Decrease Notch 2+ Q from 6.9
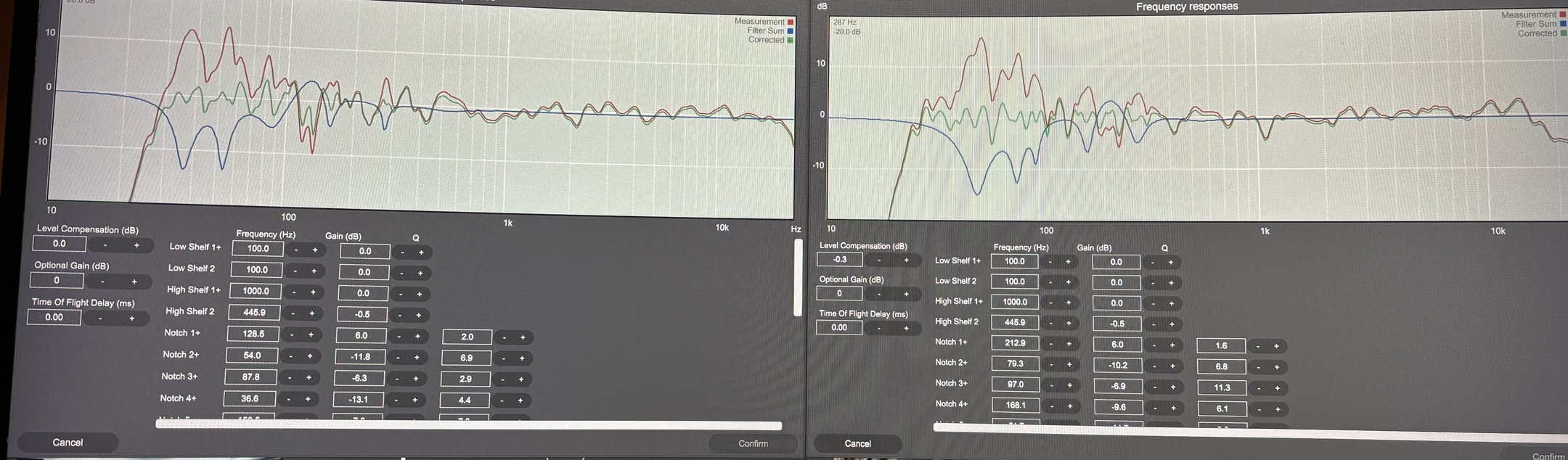1568x460 pixels. (505, 358)
